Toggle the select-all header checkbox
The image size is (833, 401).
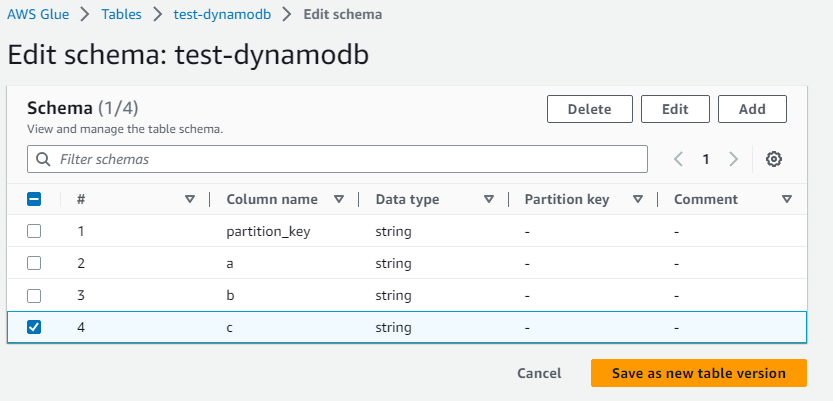click(34, 199)
